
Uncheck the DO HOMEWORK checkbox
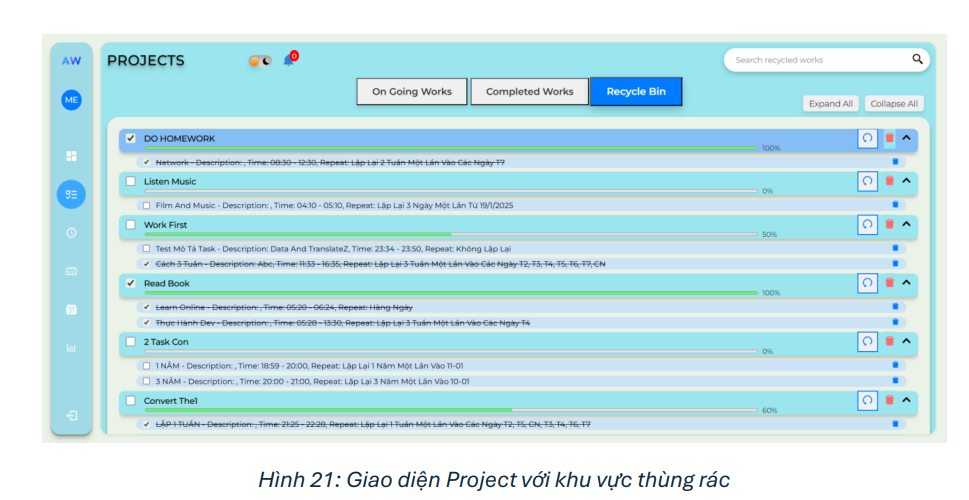[x=130, y=138]
